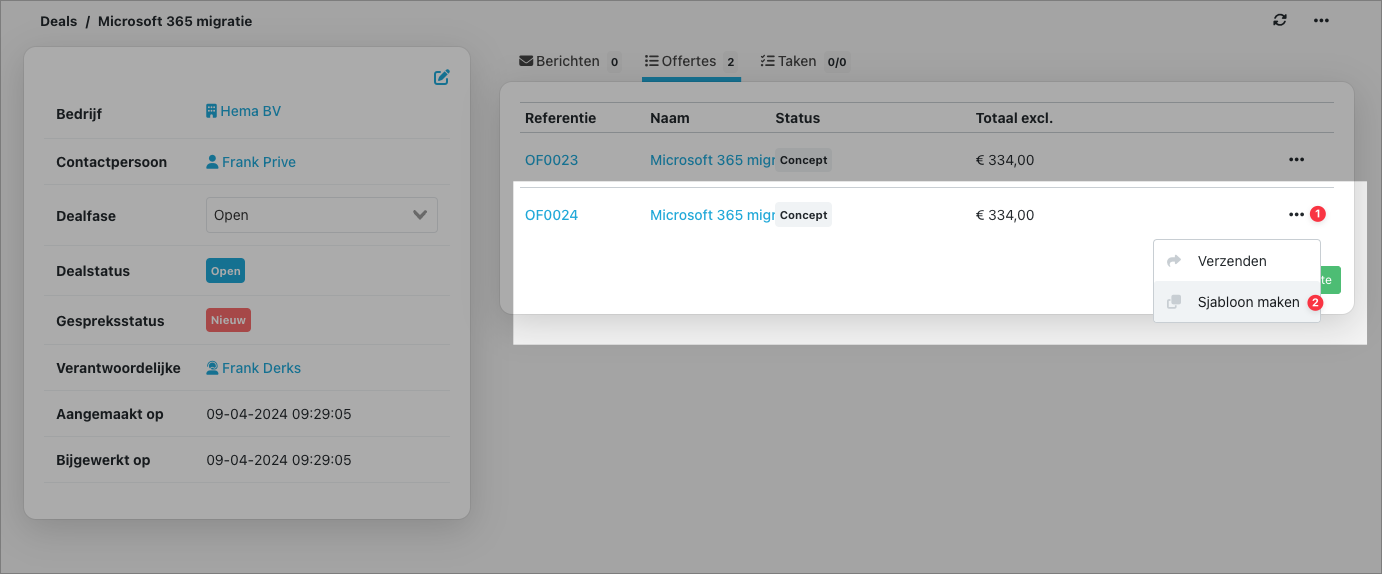Choose Verzenden in the context menu
The image size is (1382, 574).
coord(1237,261)
